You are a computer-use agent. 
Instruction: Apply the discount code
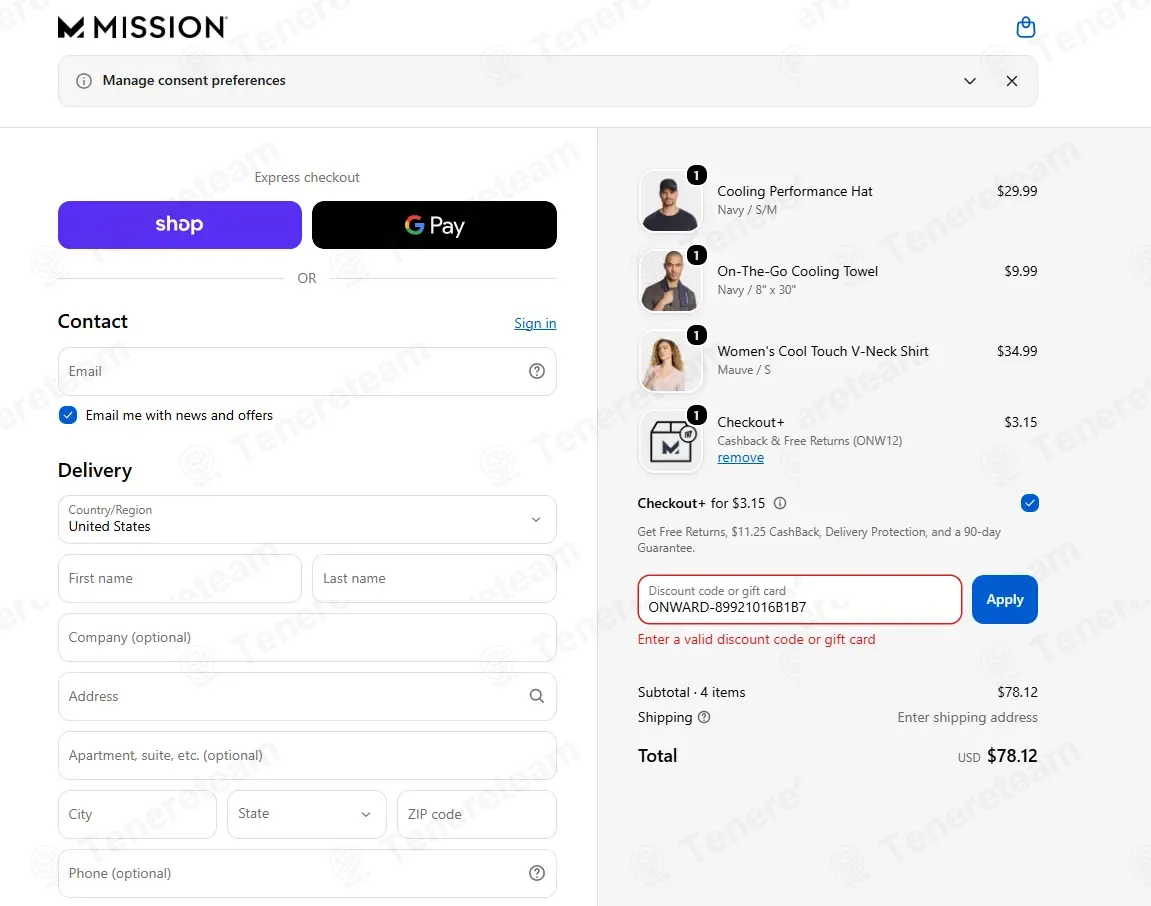coord(1004,599)
